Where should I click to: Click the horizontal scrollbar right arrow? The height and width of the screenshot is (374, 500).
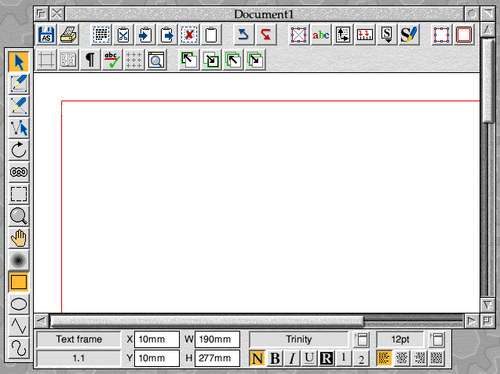coord(472,321)
